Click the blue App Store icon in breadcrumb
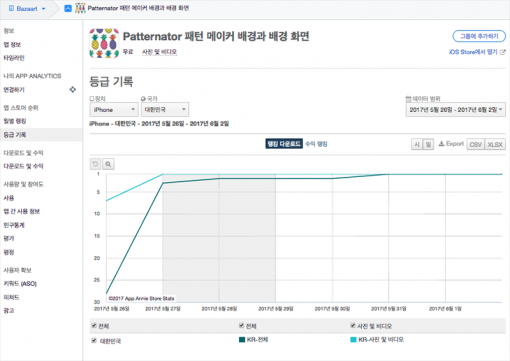 point(68,9)
